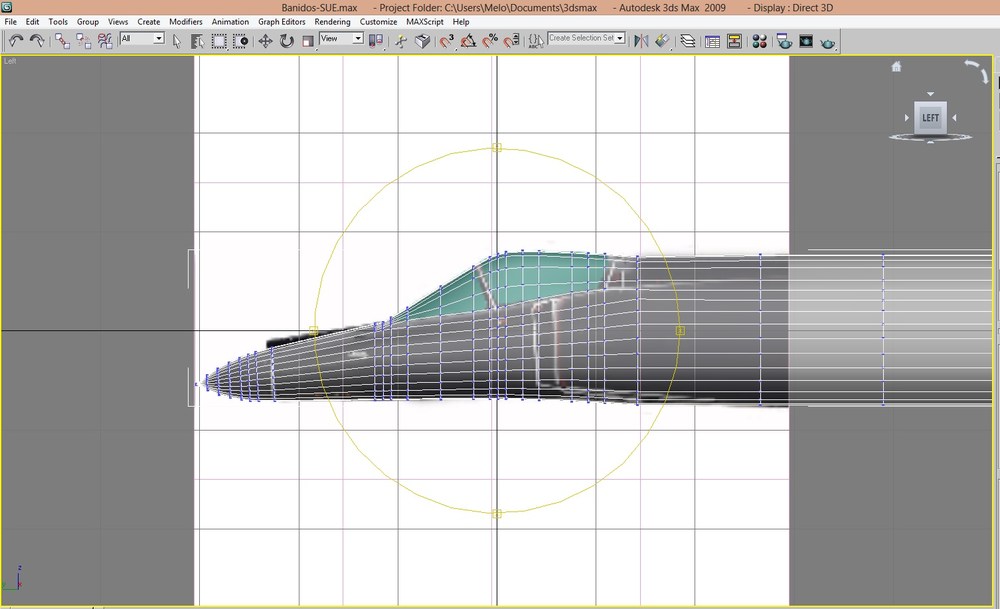Toggle the 3D Snaps magnet
This screenshot has width=1000, height=609.
click(x=446, y=41)
